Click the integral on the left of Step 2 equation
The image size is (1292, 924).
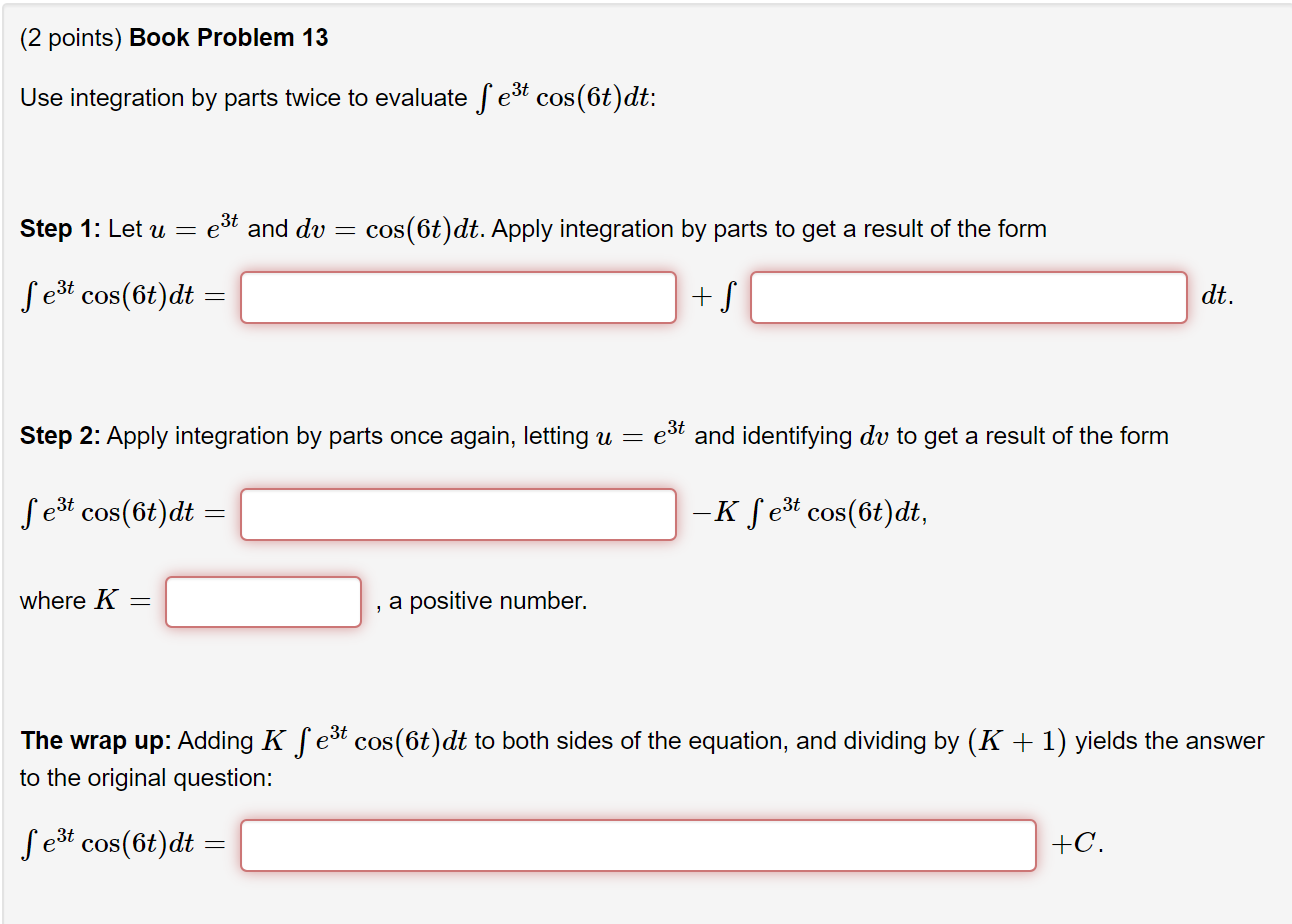tap(110, 512)
